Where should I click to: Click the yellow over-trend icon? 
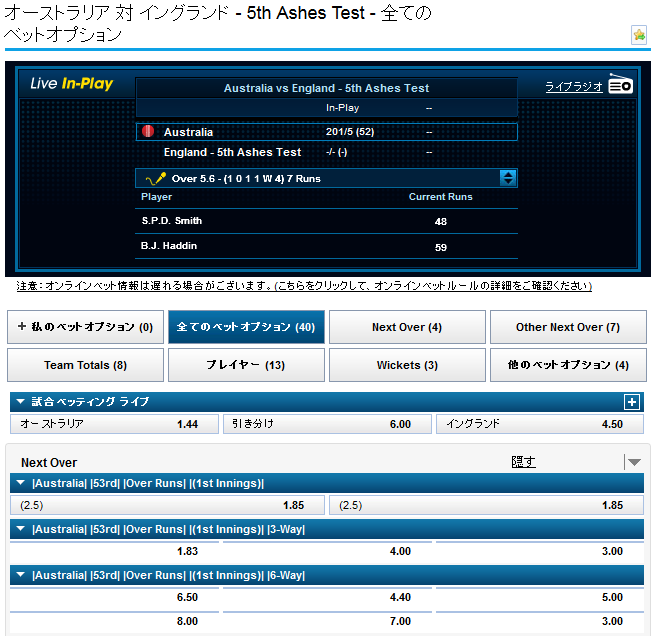tap(154, 179)
